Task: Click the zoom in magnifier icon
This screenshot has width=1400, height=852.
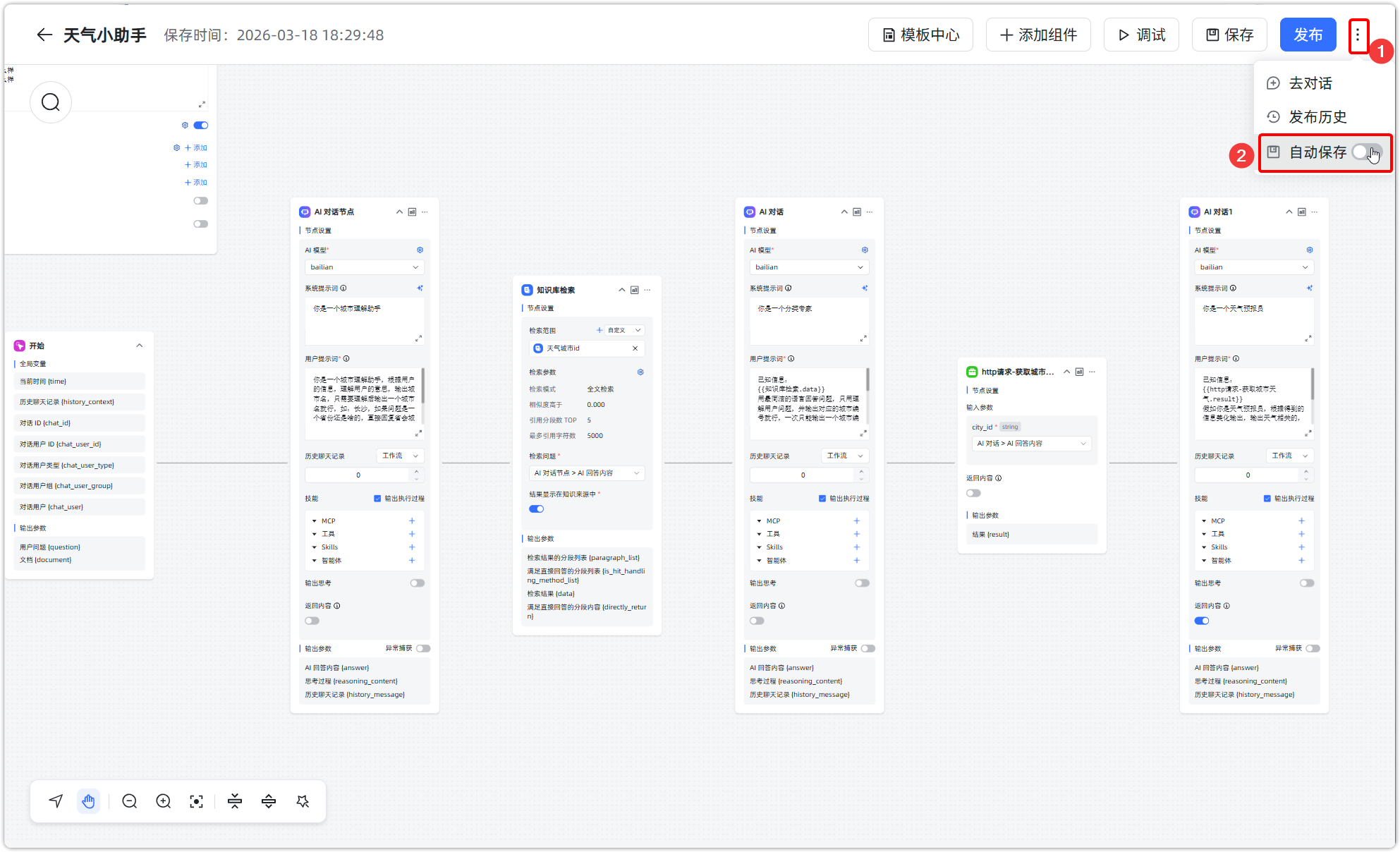Action: pyautogui.click(x=164, y=801)
